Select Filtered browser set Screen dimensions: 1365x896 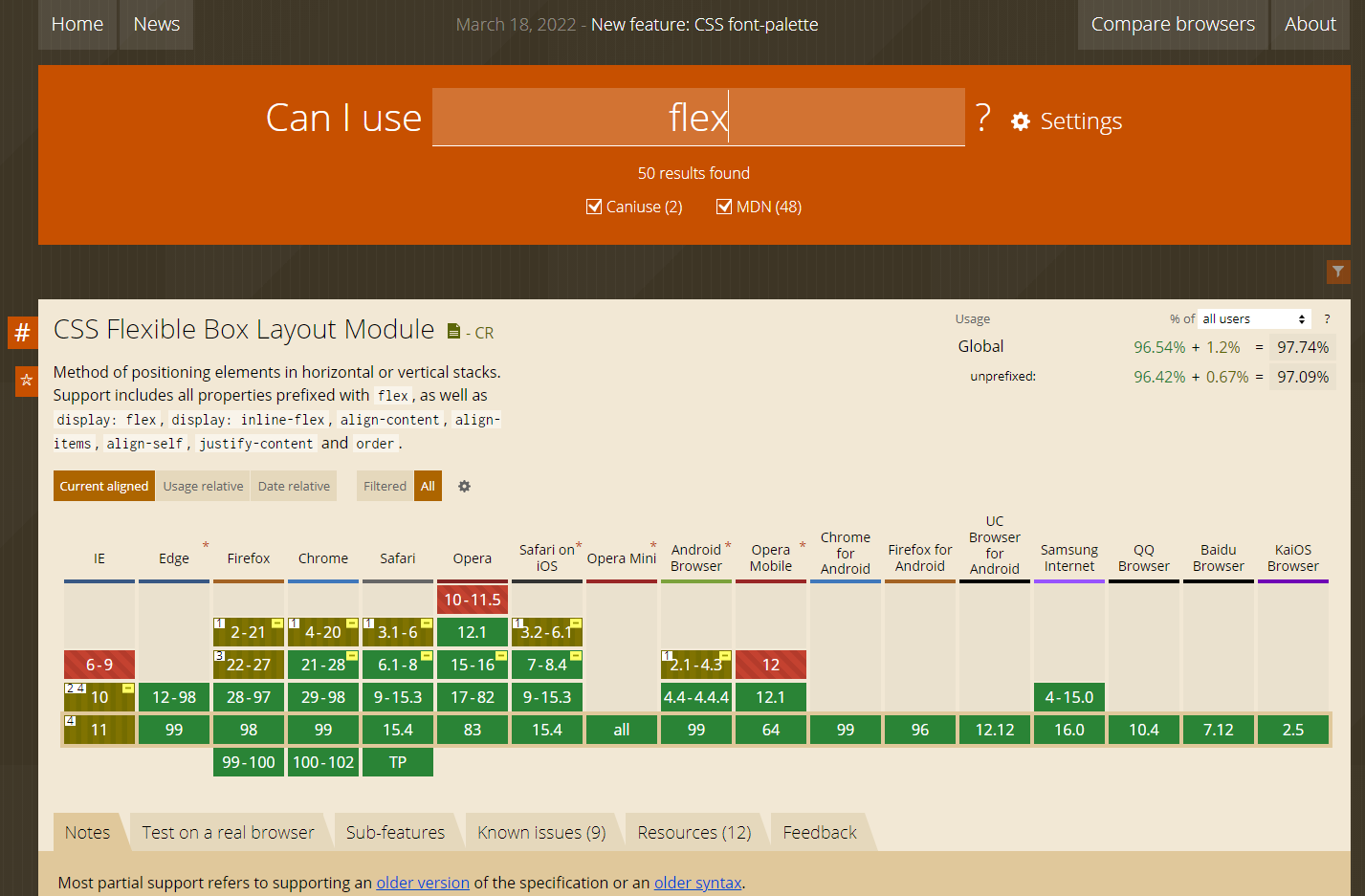click(x=385, y=486)
